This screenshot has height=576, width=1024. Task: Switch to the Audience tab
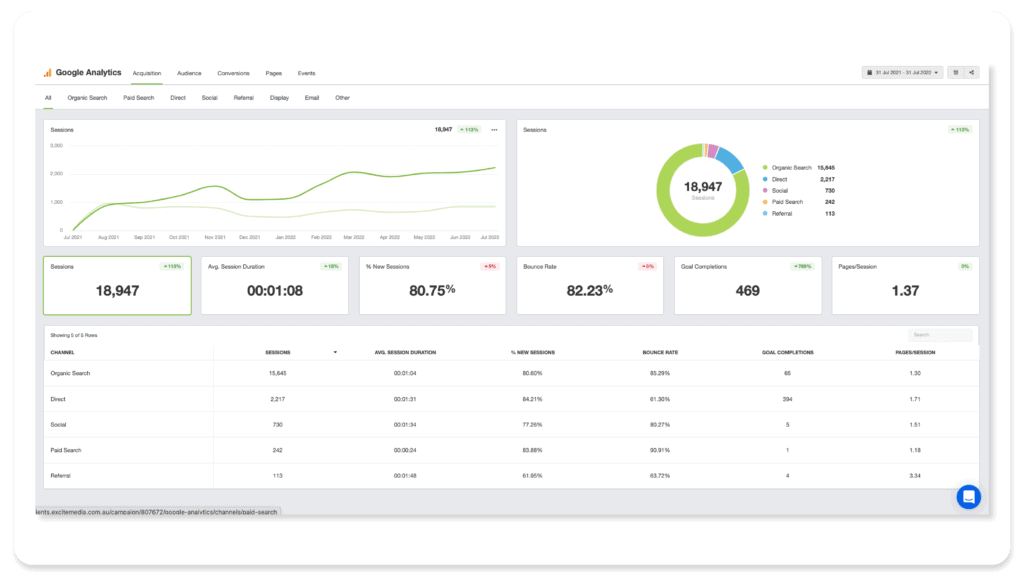click(189, 73)
